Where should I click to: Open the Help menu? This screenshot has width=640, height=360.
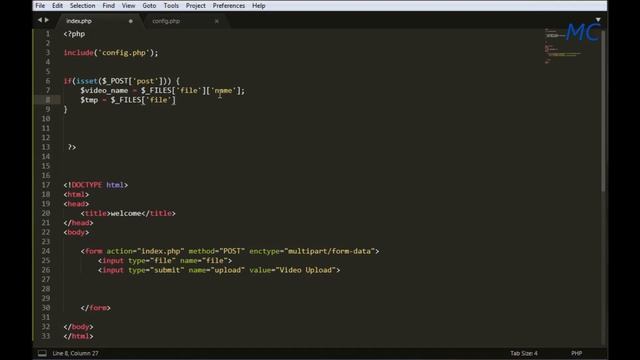(x=258, y=6)
